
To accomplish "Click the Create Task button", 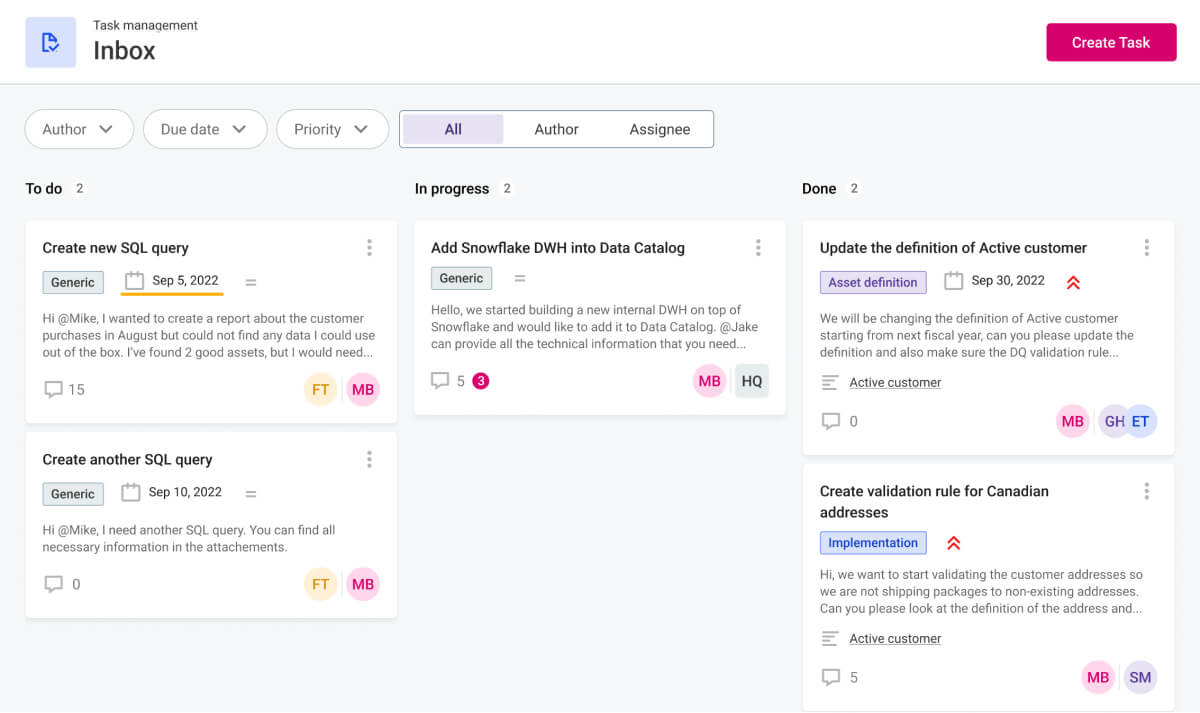I will (x=1110, y=43).
